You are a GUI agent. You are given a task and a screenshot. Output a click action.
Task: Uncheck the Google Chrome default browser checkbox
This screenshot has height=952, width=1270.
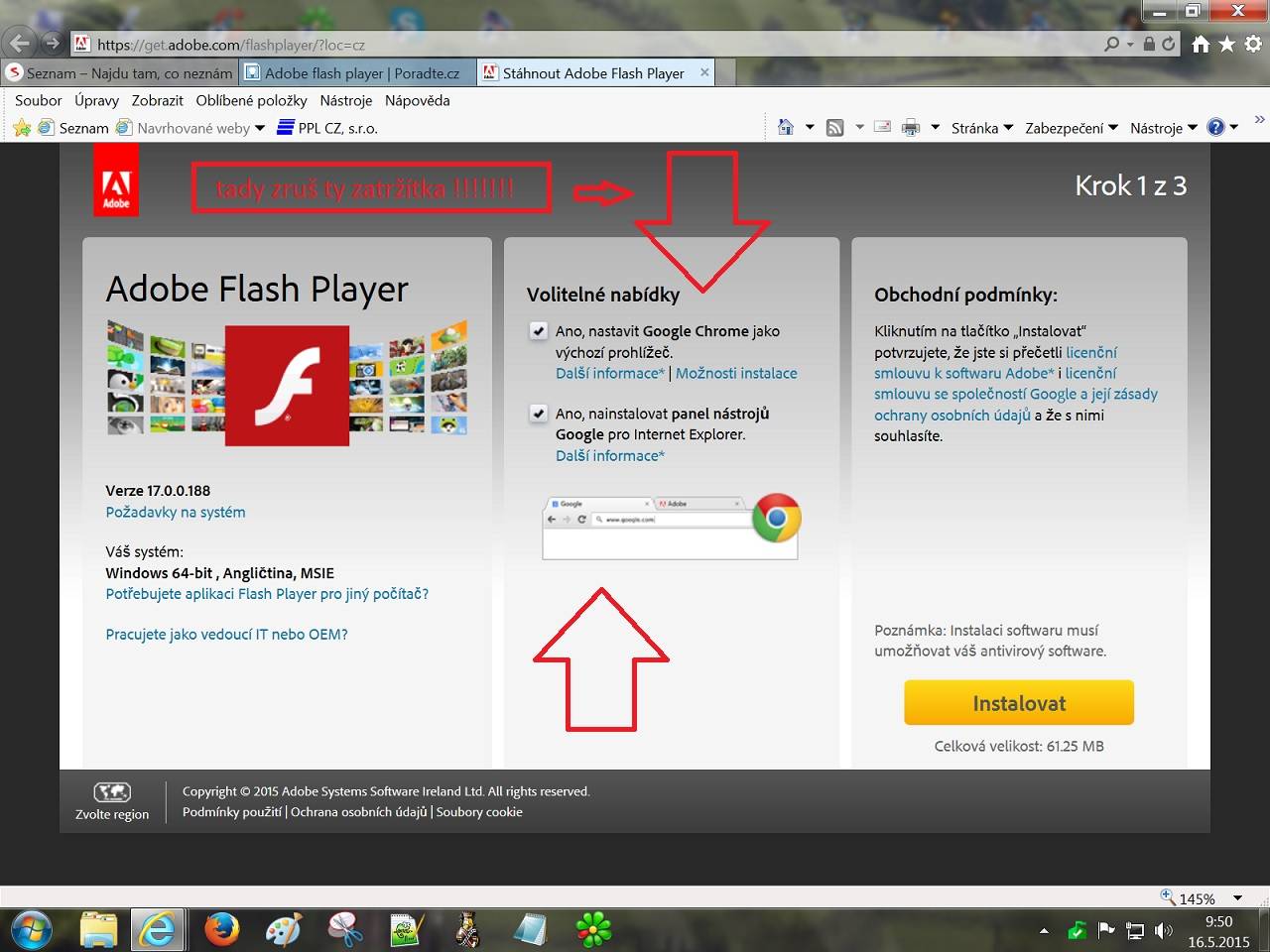pos(538,331)
